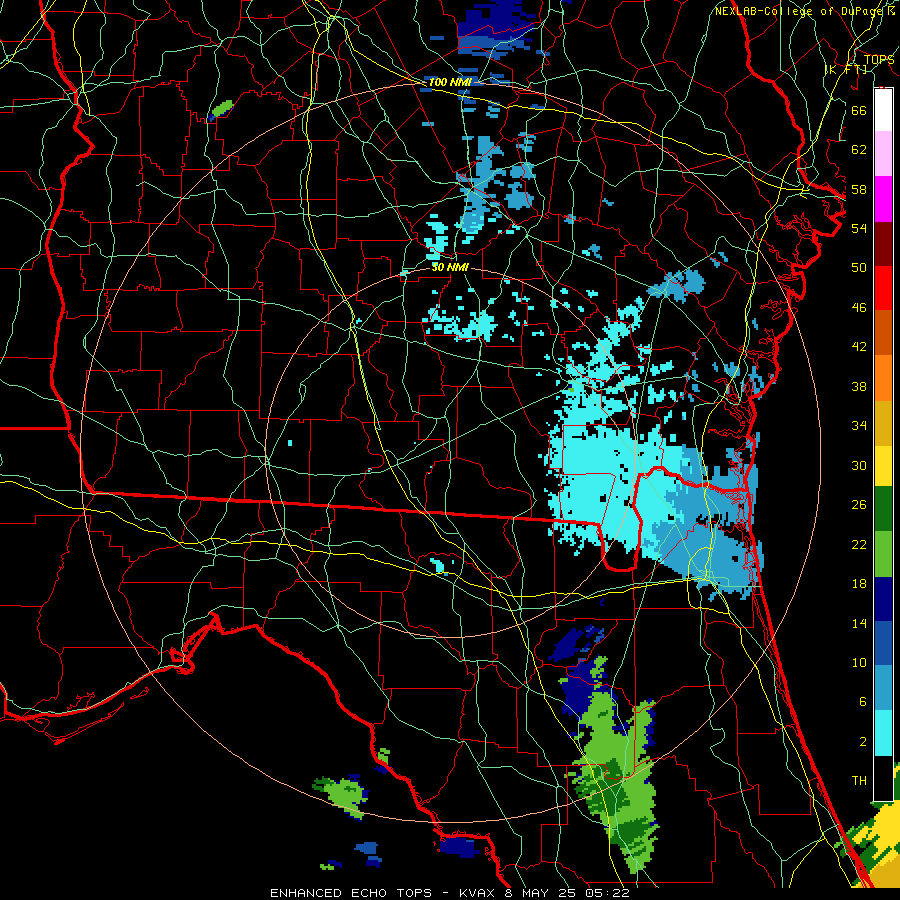Click the '38' legend value
The height and width of the screenshot is (900, 900).
click(x=859, y=387)
